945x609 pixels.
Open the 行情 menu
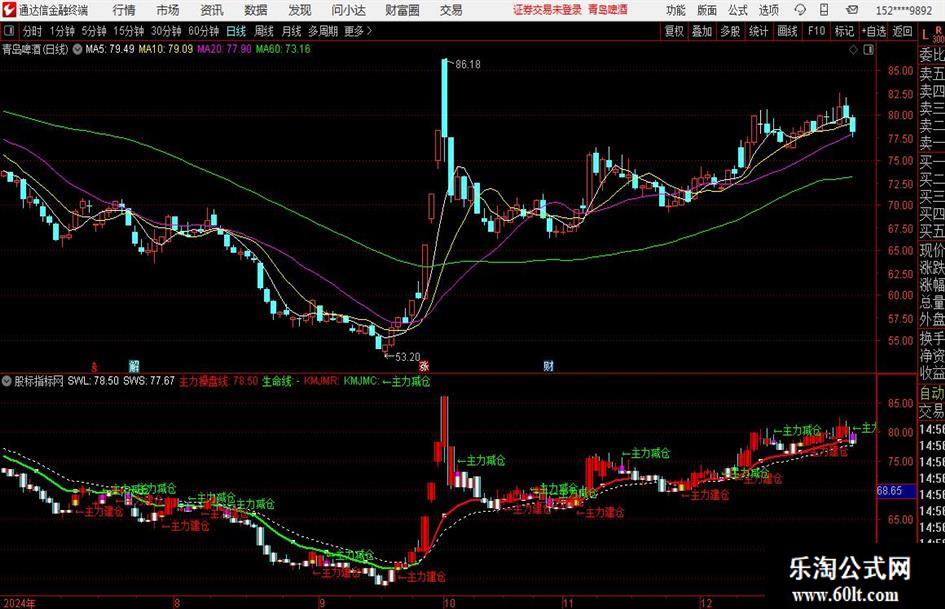124,10
